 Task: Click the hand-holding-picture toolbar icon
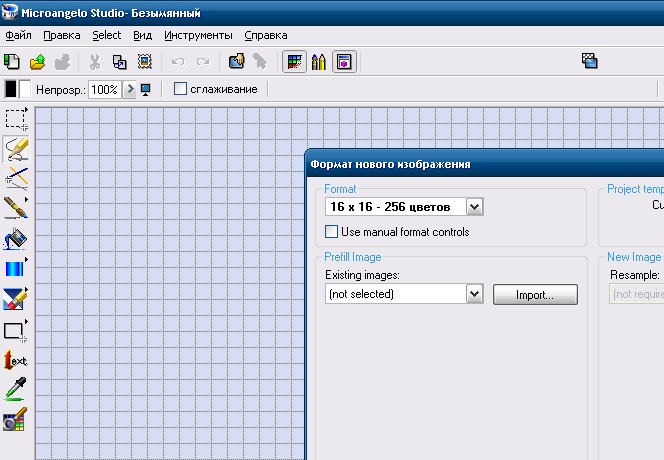pyautogui.click(x=236, y=61)
